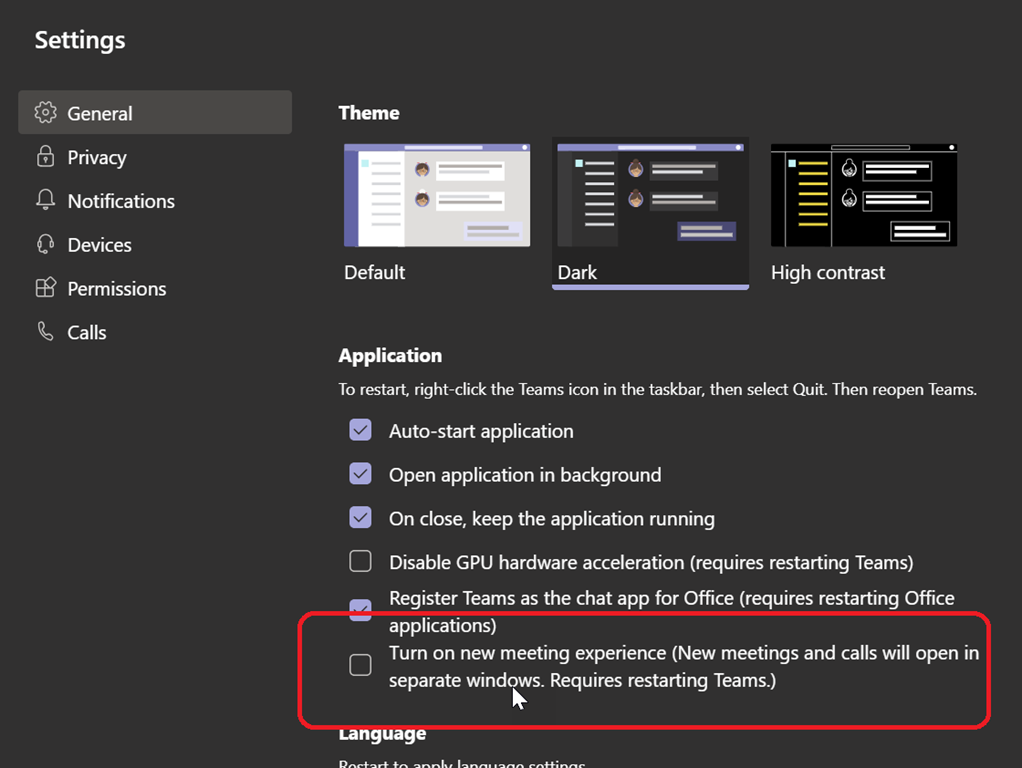Pick the High contrast theme thumbnail
1022x768 pixels.
tap(863, 195)
